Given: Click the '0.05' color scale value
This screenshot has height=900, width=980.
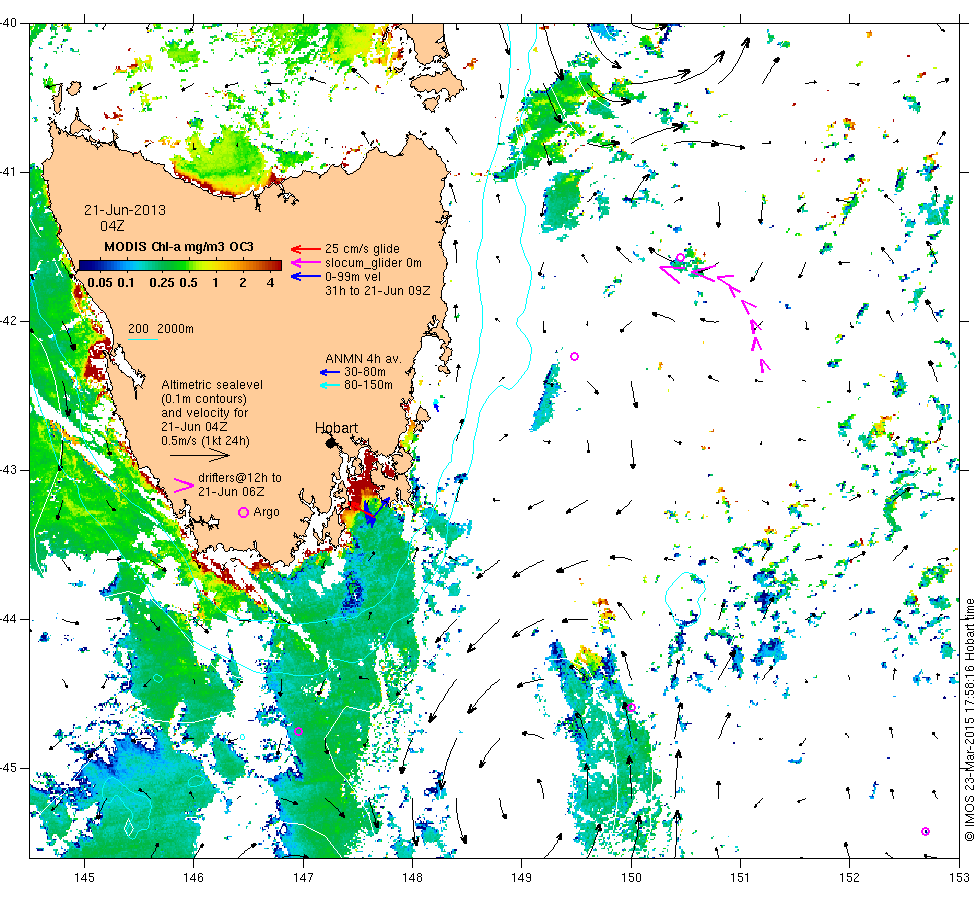Looking at the screenshot, I should tap(100, 282).
